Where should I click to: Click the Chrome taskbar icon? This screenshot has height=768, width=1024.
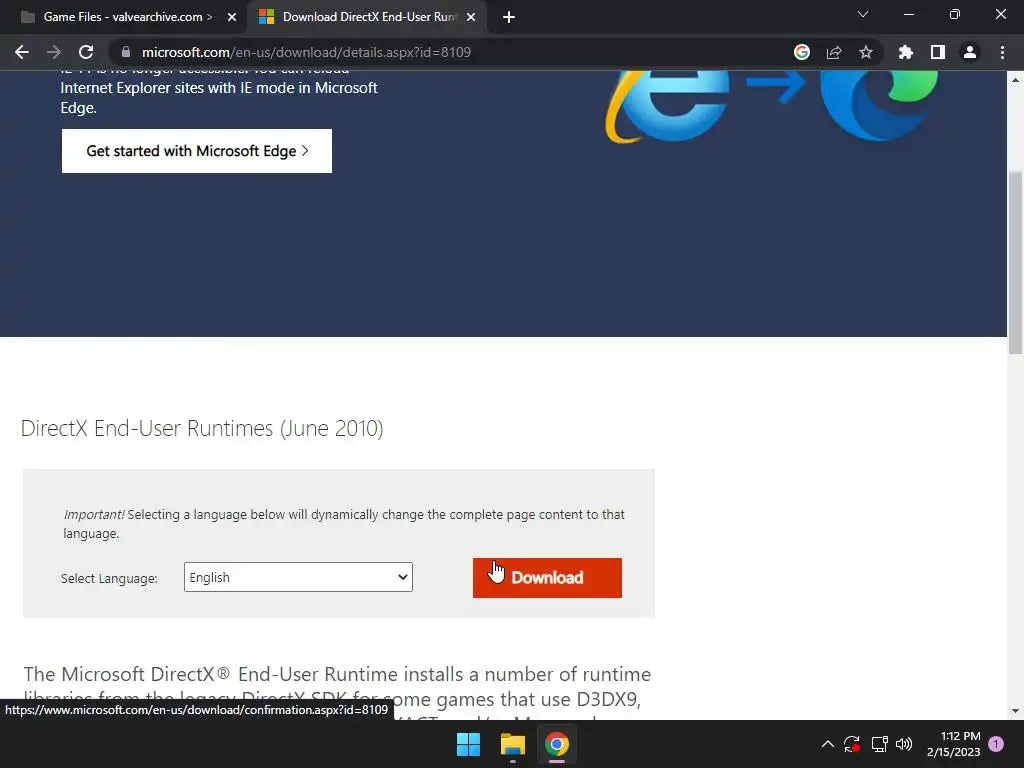(557, 744)
